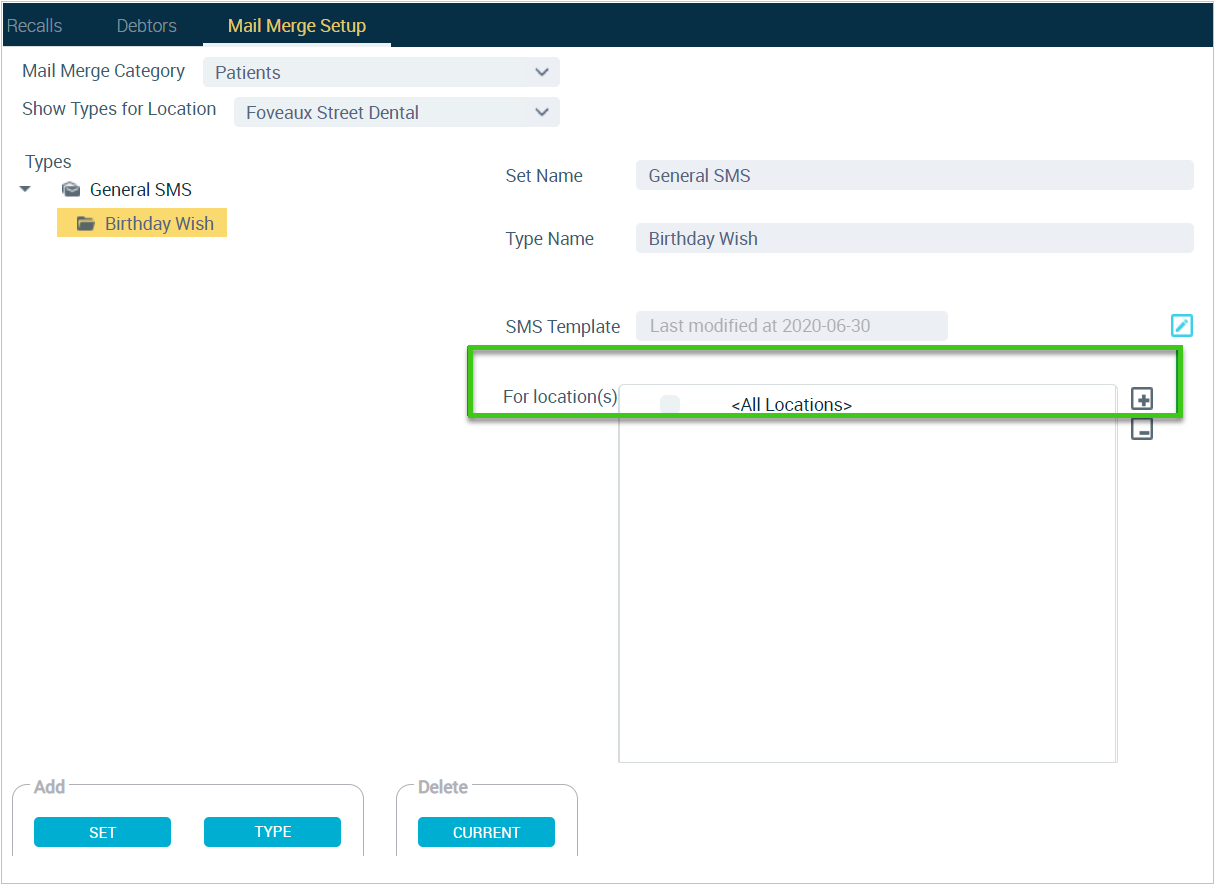Click the Mail Merge Category label

pos(104,71)
